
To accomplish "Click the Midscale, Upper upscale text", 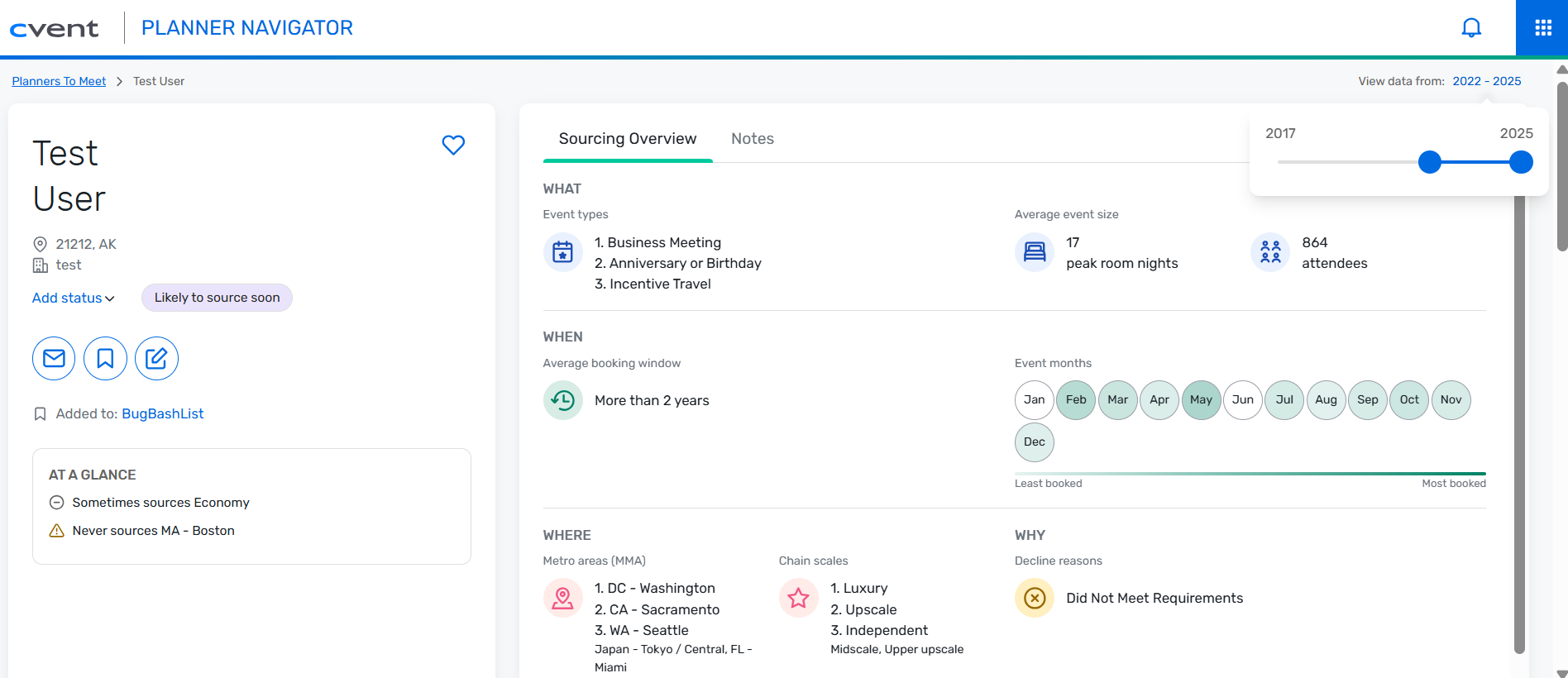I will point(896,649).
